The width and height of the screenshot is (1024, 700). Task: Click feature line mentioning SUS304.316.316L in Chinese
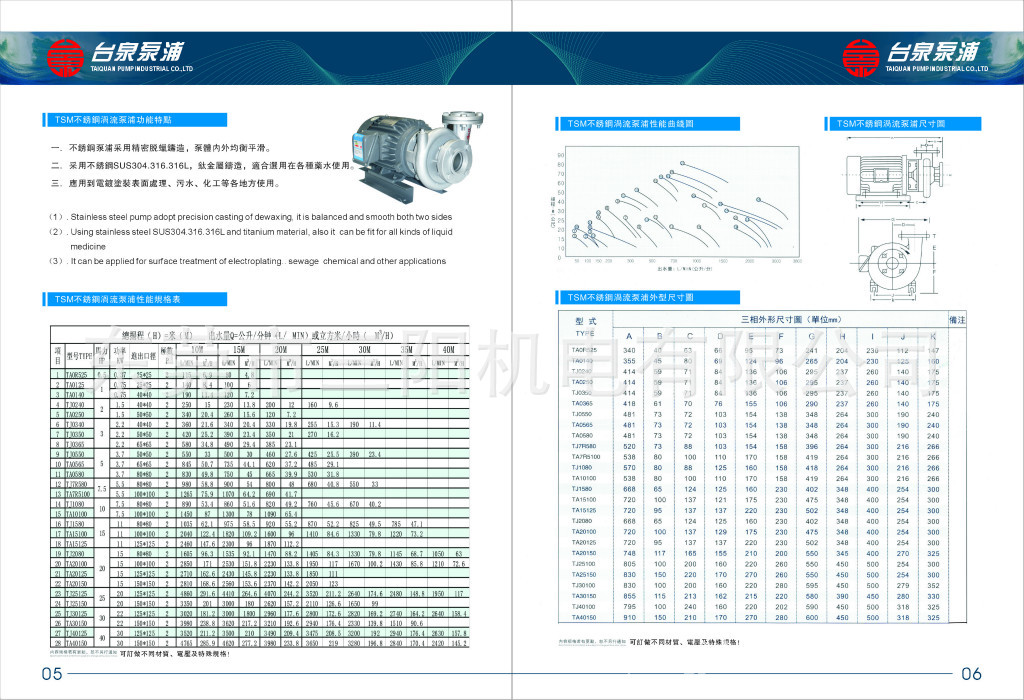tap(202, 166)
